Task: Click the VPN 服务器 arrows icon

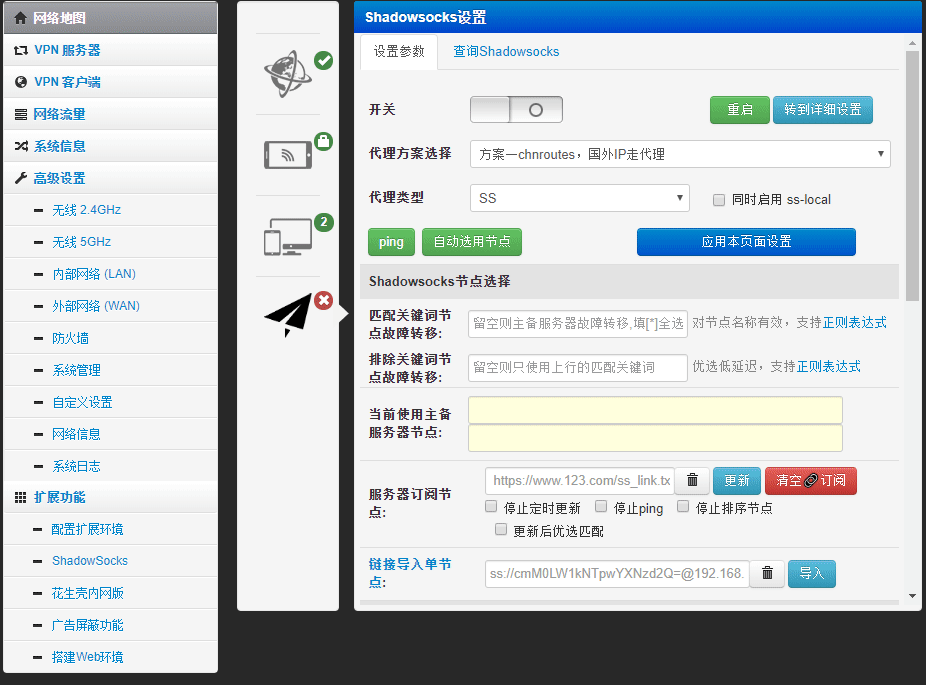Action: coord(21,50)
